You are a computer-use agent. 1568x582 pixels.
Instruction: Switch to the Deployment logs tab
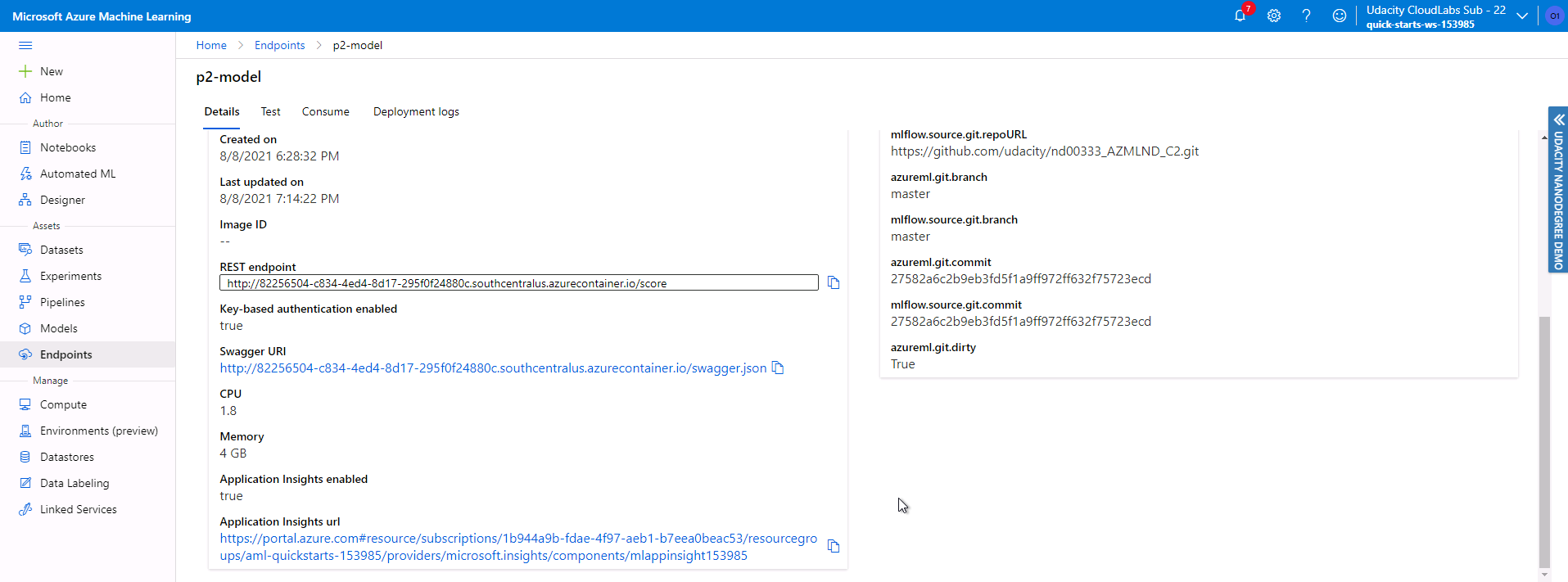(x=416, y=112)
